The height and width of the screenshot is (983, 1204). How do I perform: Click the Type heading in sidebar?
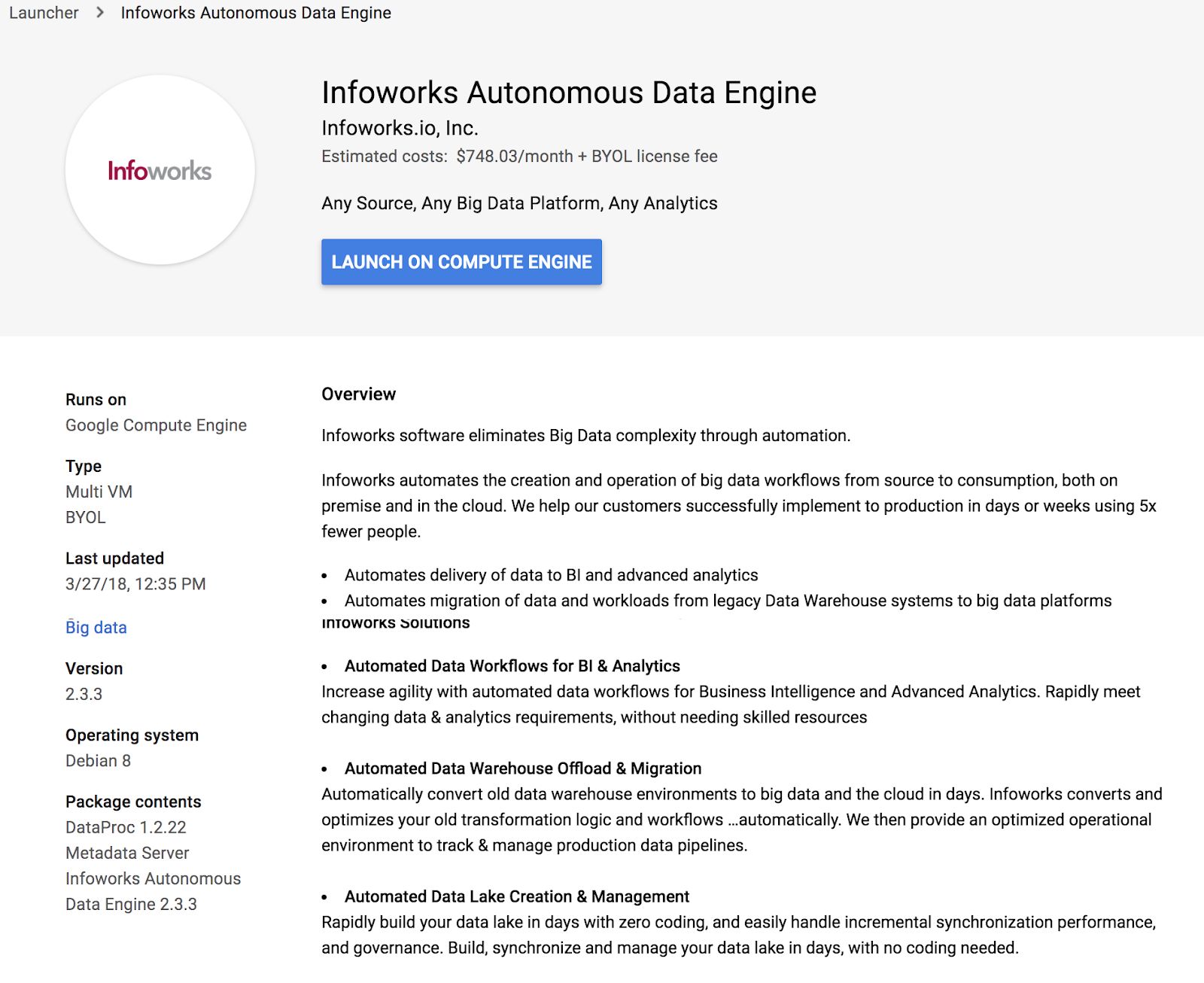(84, 466)
